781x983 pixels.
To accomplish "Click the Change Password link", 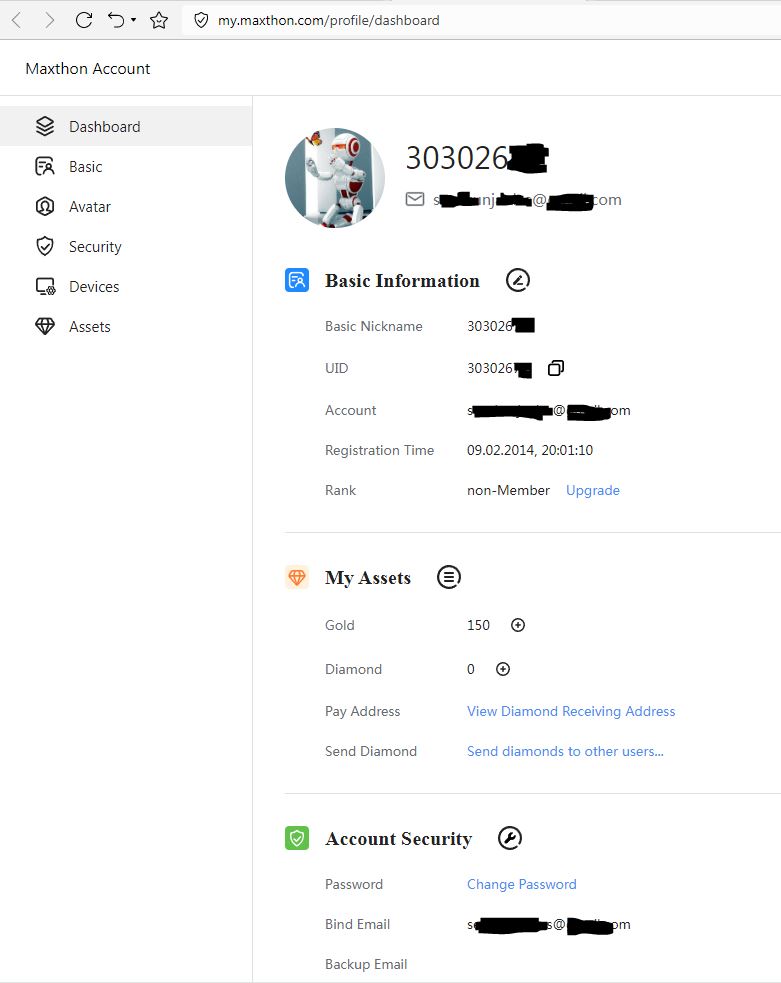I will 521,884.
